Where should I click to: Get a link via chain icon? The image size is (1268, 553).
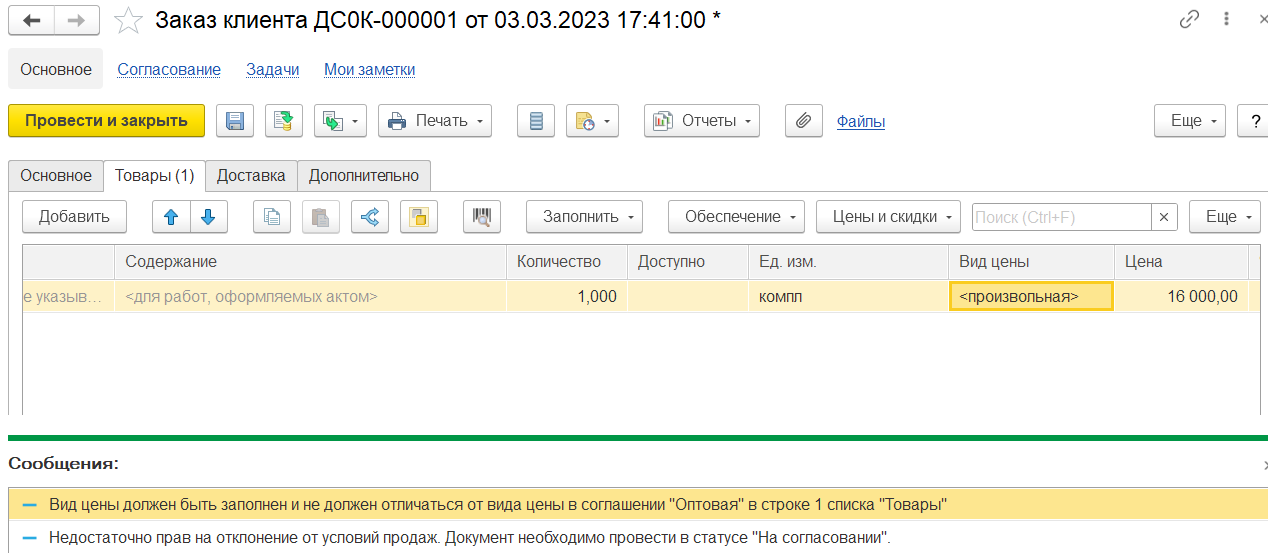(x=1189, y=20)
